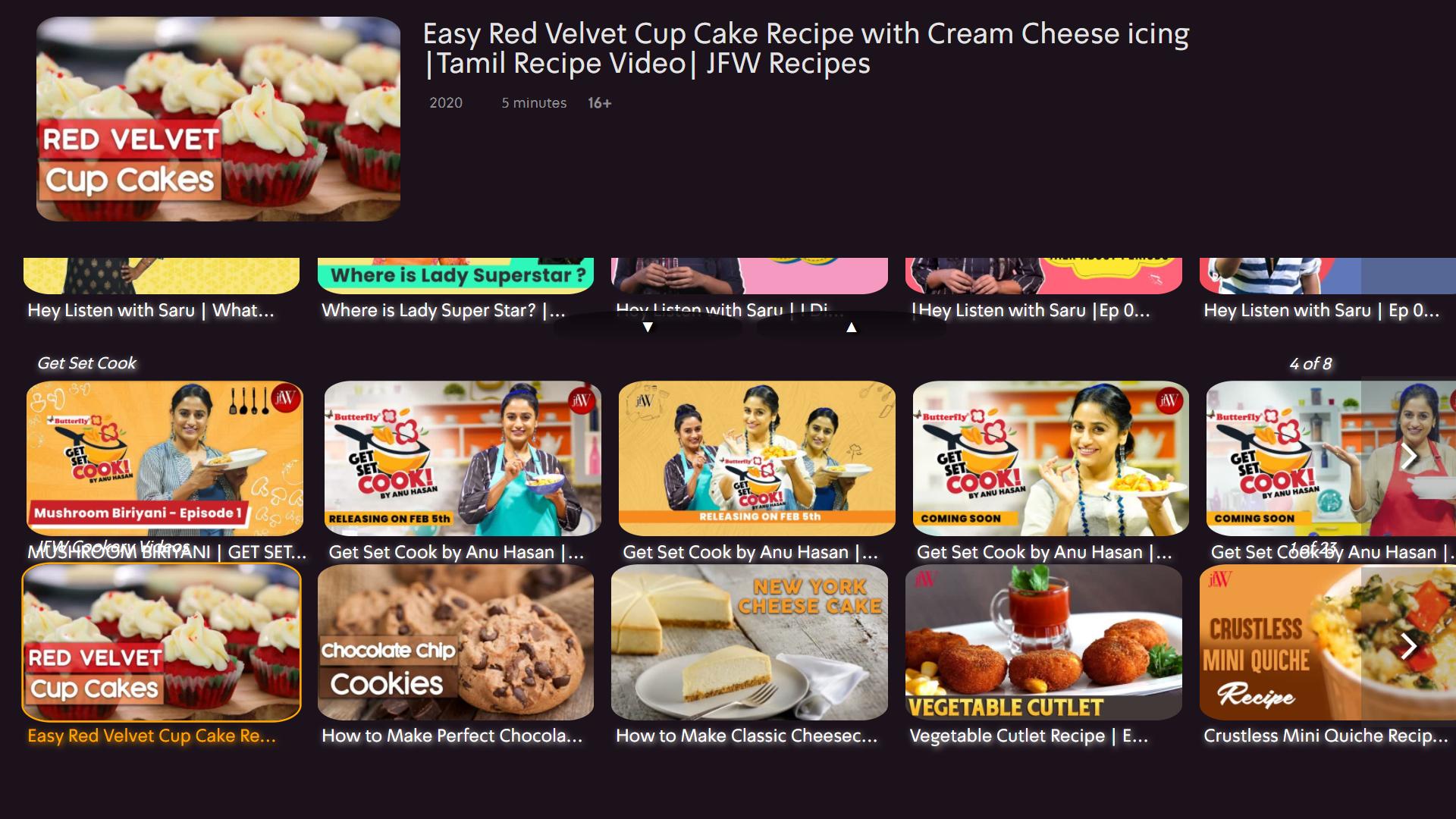The width and height of the screenshot is (1456, 819).
Task: Advance Get Set Cook row with right chevron
Action: [x=1408, y=457]
